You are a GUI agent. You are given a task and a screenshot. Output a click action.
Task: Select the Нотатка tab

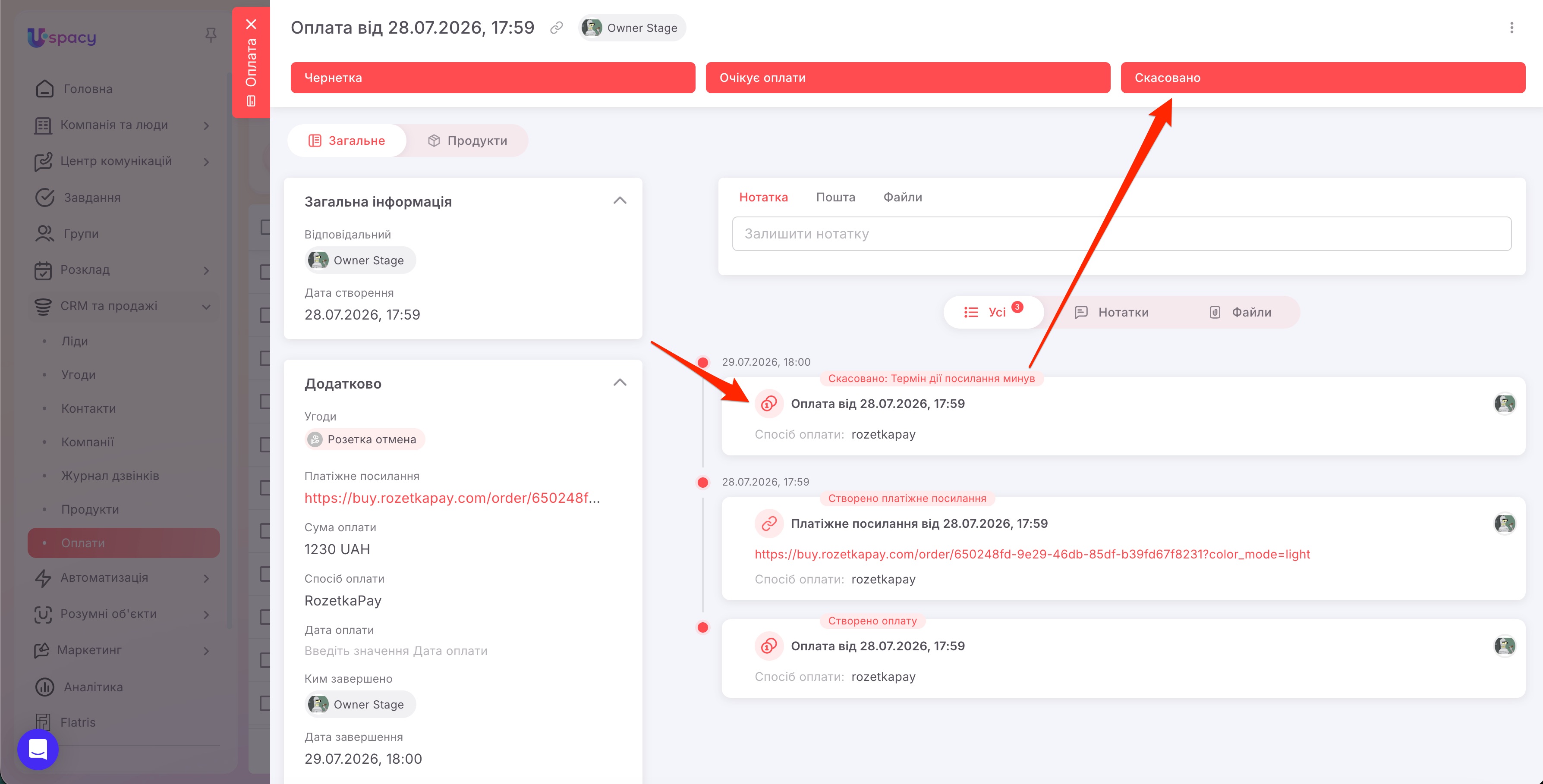[x=763, y=197]
